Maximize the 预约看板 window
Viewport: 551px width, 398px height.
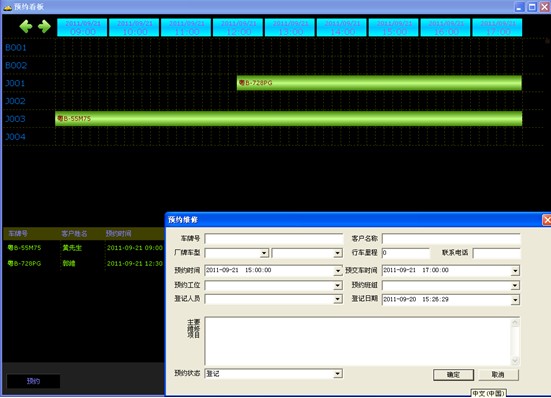(x=532, y=7)
